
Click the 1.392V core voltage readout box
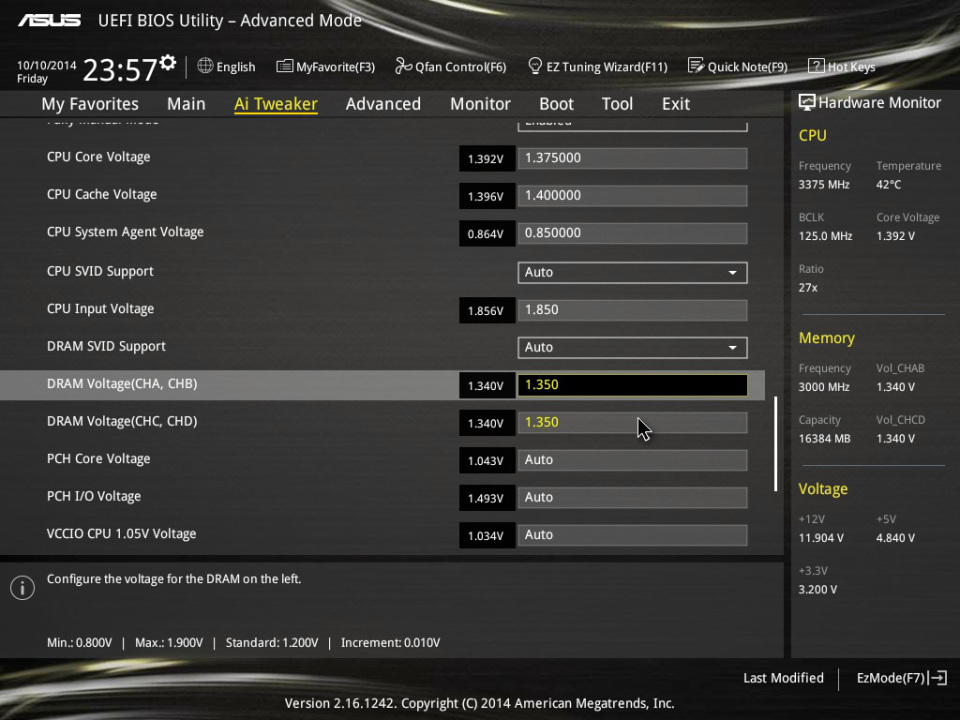487,159
